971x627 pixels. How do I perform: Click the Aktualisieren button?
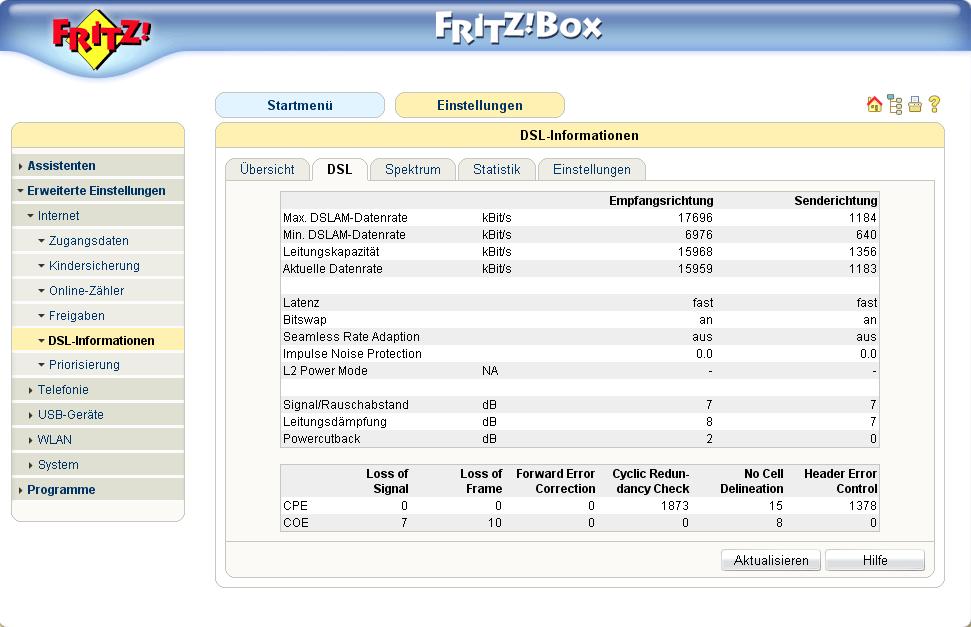coord(771,560)
